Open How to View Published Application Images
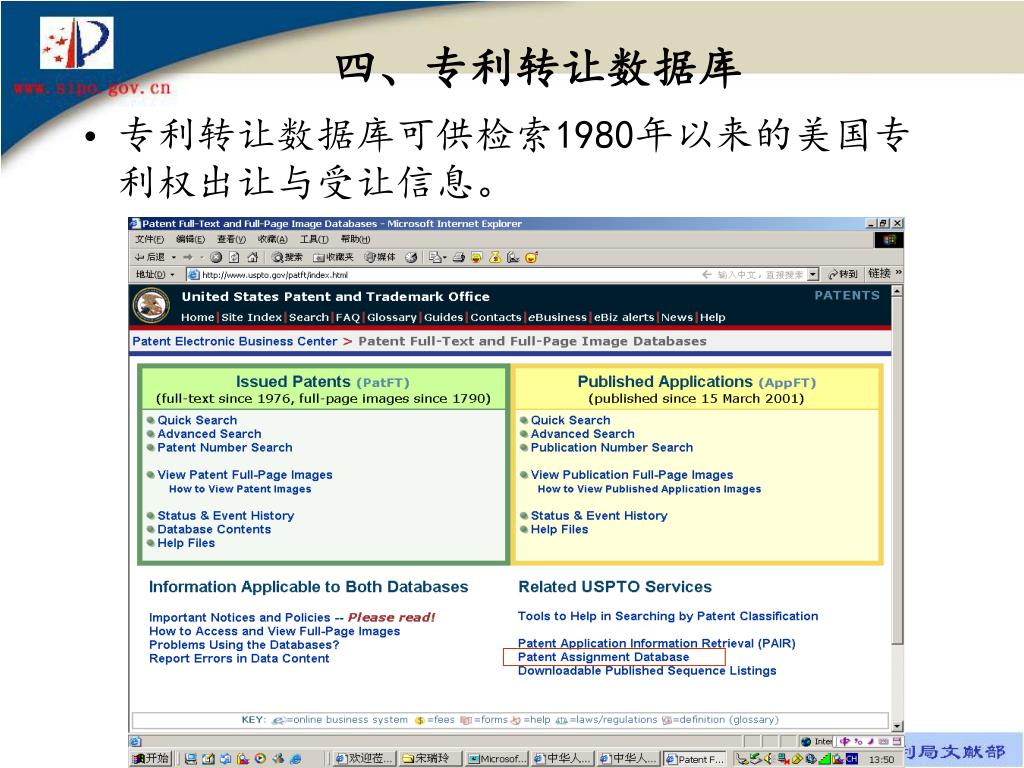Viewport: 1024px width, 768px height. pos(649,488)
